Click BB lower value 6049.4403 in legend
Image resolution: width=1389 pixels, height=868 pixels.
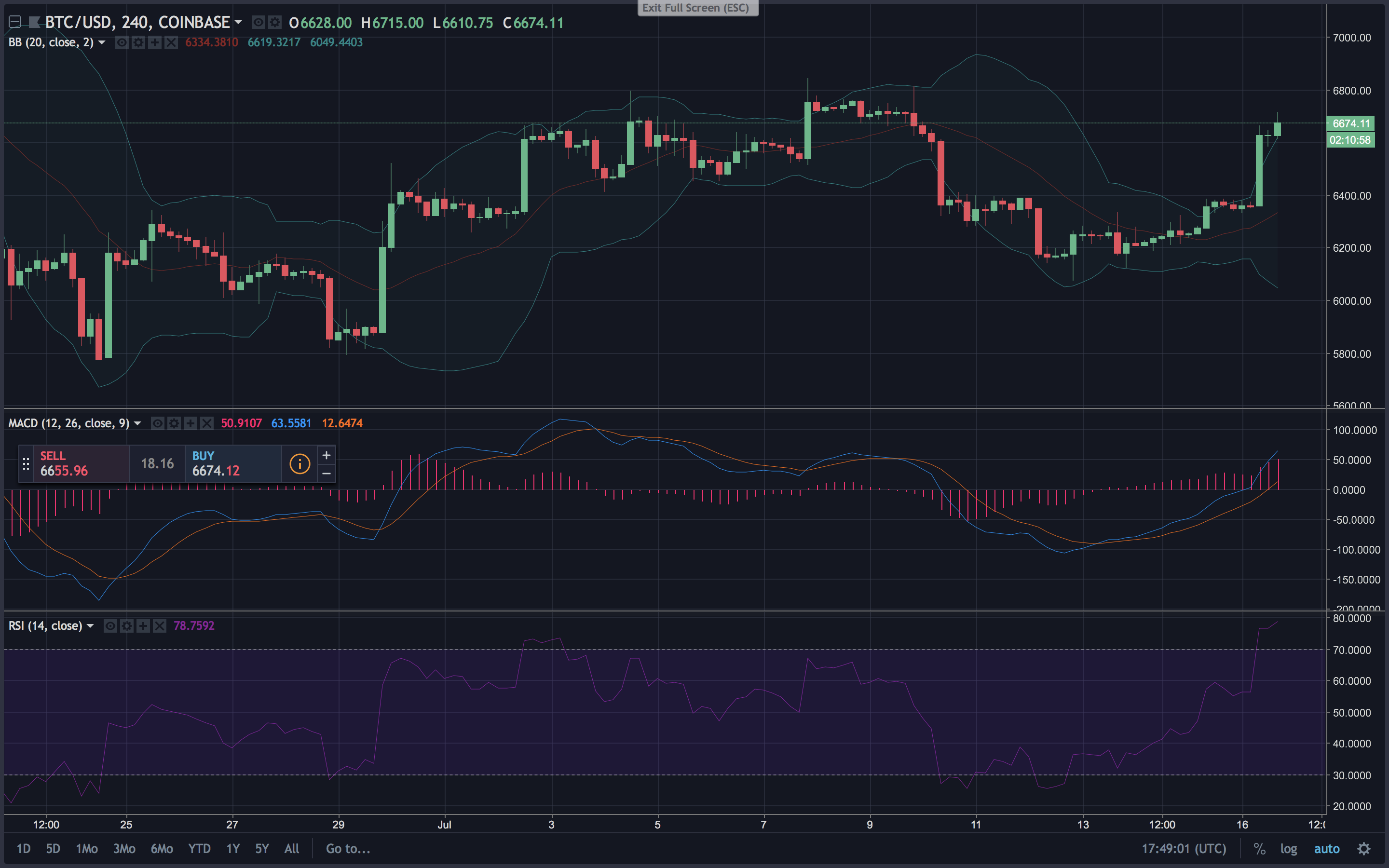click(336, 42)
